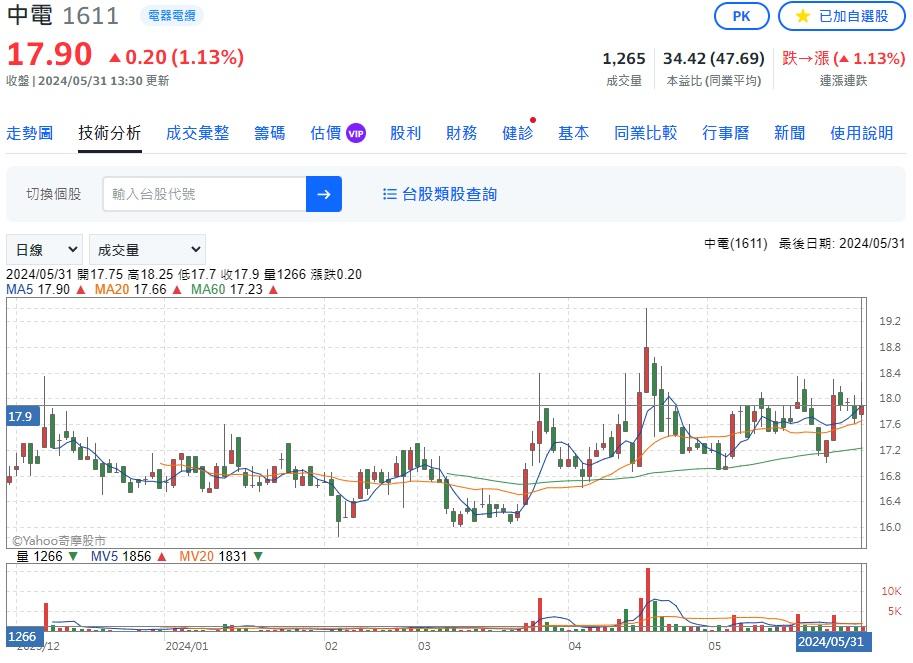Switch to the 同業比較 tab
Image resolution: width=913 pixels, height=663 pixels.
tap(645, 133)
